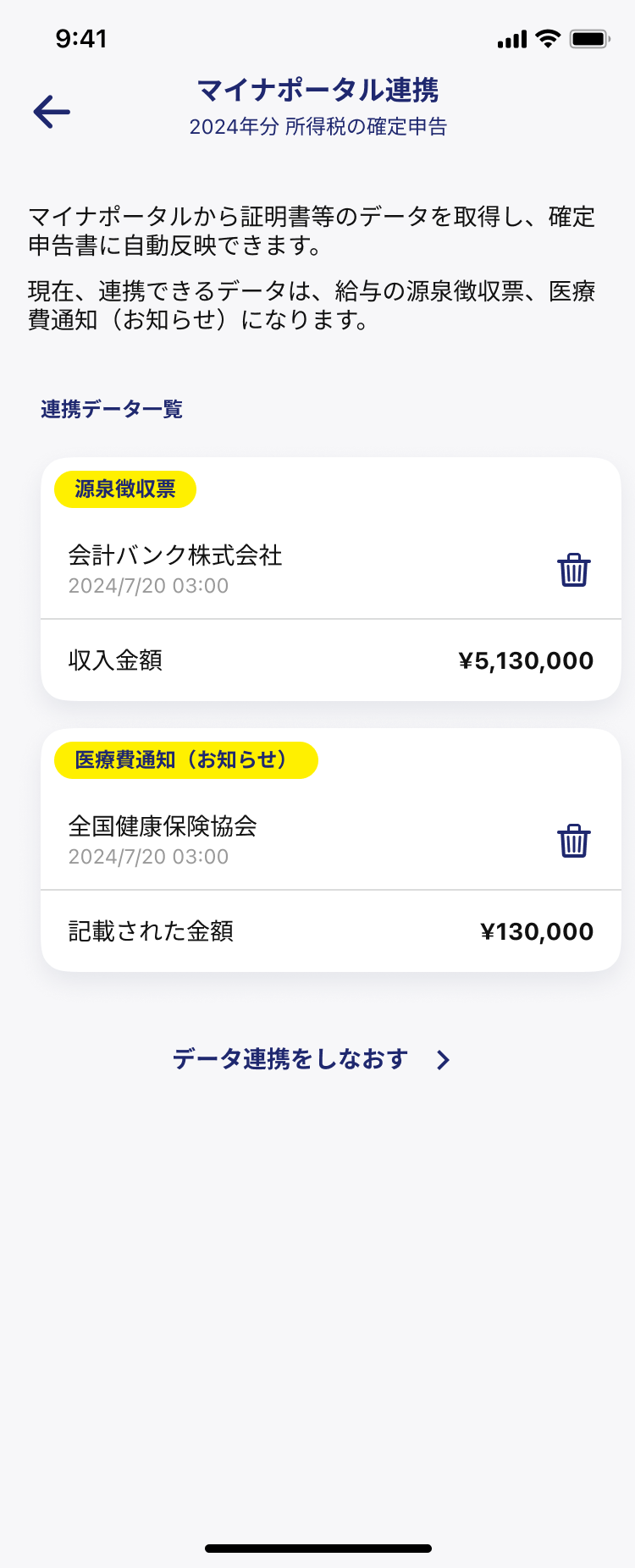Tap the 記載された金額 row
The width and height of the screenshot is (635, 1568).
click(x=331, y=931)
